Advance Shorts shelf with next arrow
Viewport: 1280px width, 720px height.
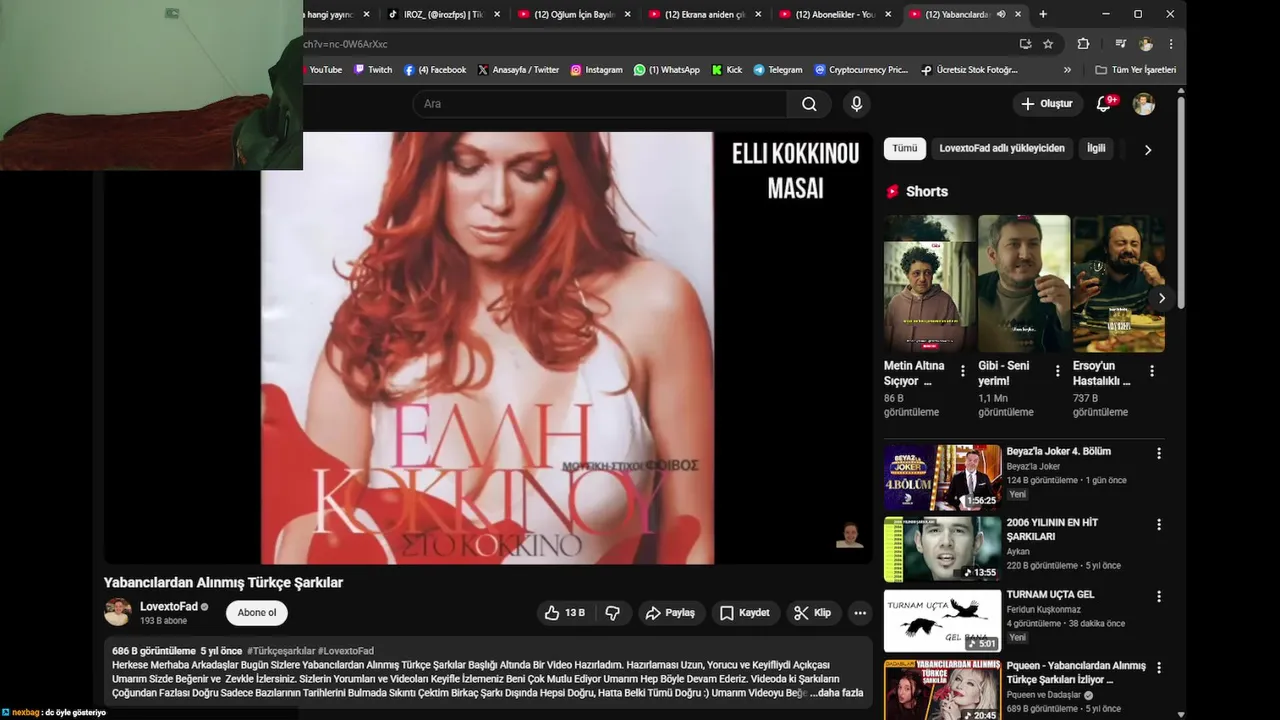click(x=1161, y=298)
